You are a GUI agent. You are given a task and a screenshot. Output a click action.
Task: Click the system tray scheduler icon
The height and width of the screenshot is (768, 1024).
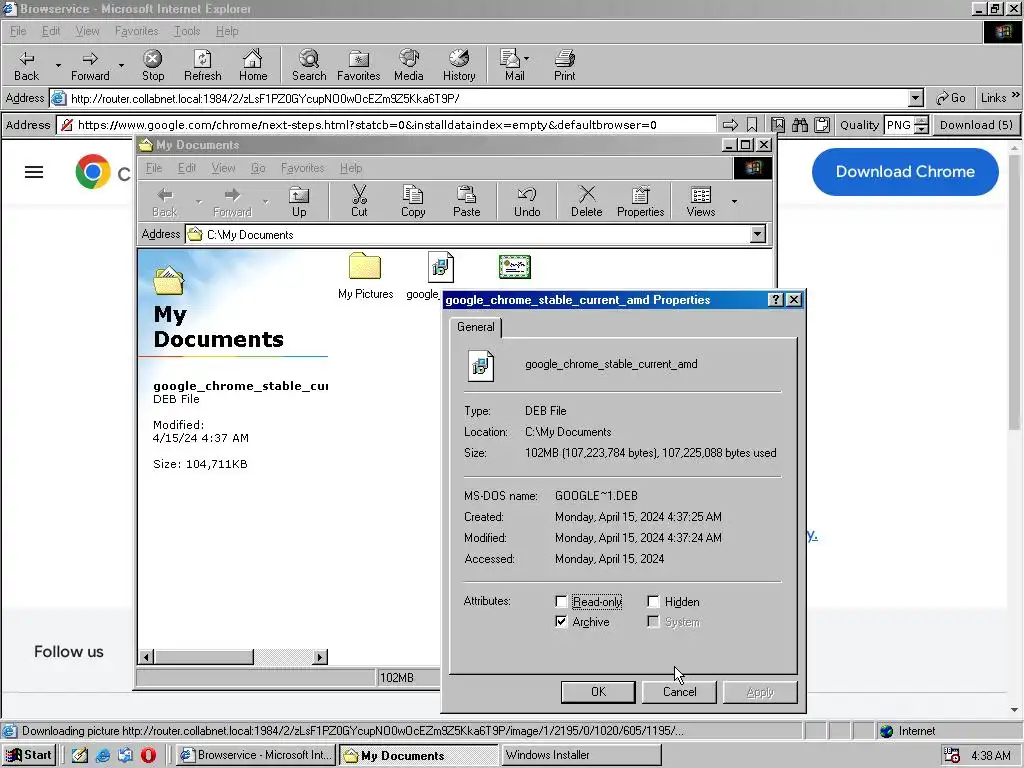(x=952, y=756)
